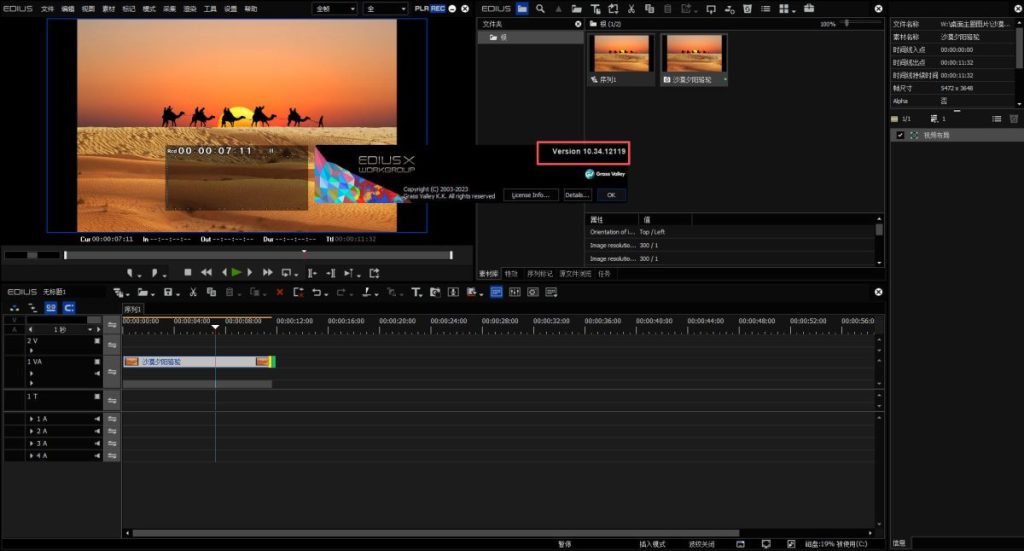The height and width of the screenshot is (551, 1024).
Task: Open the timeline scale dropdown next to 1 秒
Action: [90, 330]
